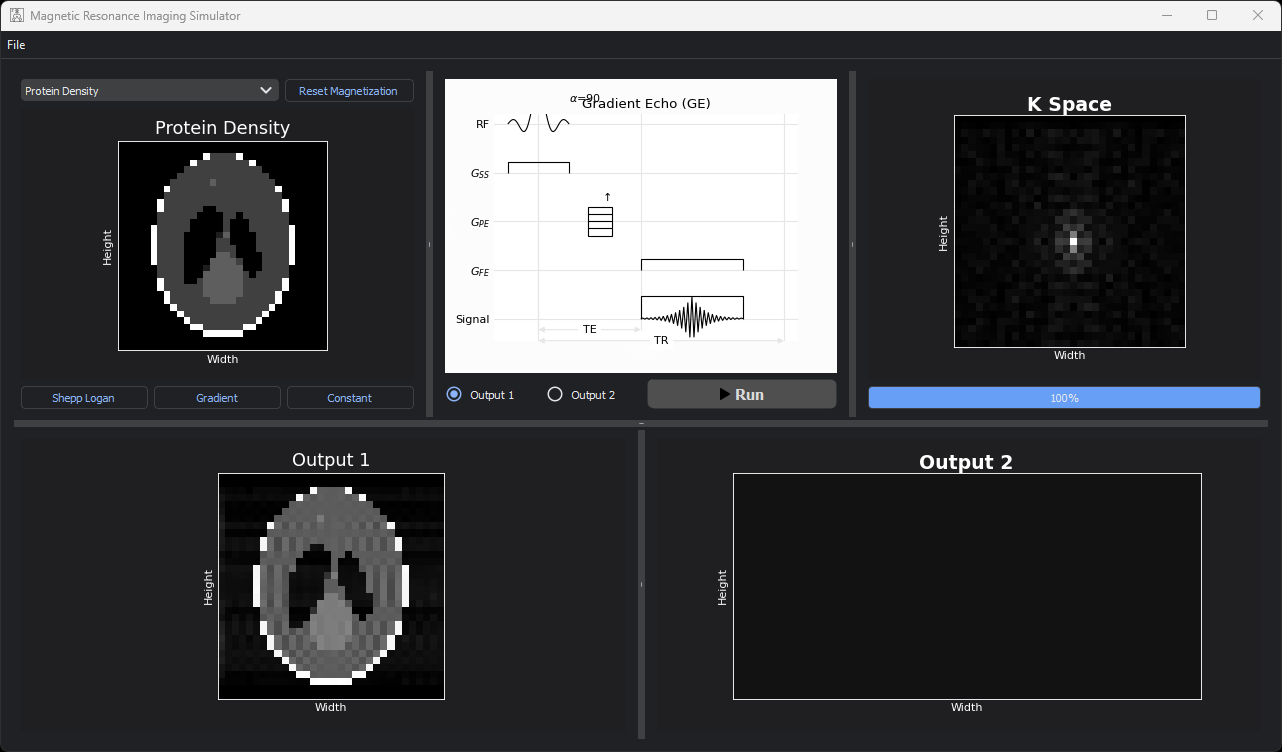This screenshot has width=1282, height=752.
Task: Click the Protein Density phantom image
Action: tap(223, 246)
